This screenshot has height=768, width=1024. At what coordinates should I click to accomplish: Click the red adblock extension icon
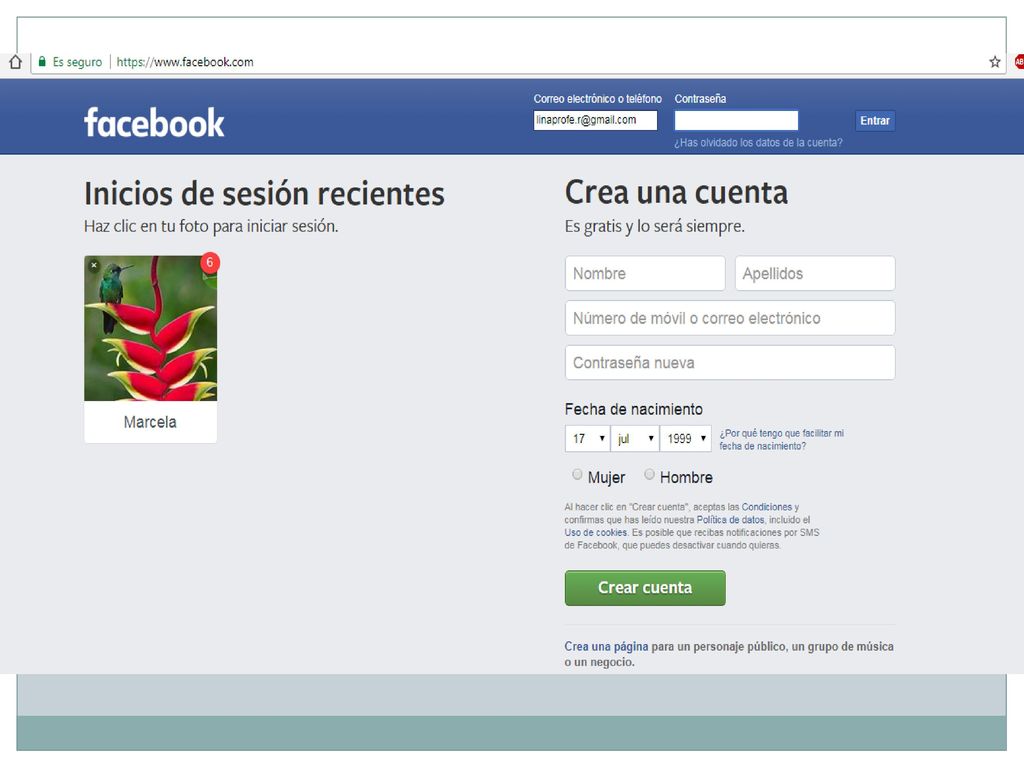(1019, 62)
